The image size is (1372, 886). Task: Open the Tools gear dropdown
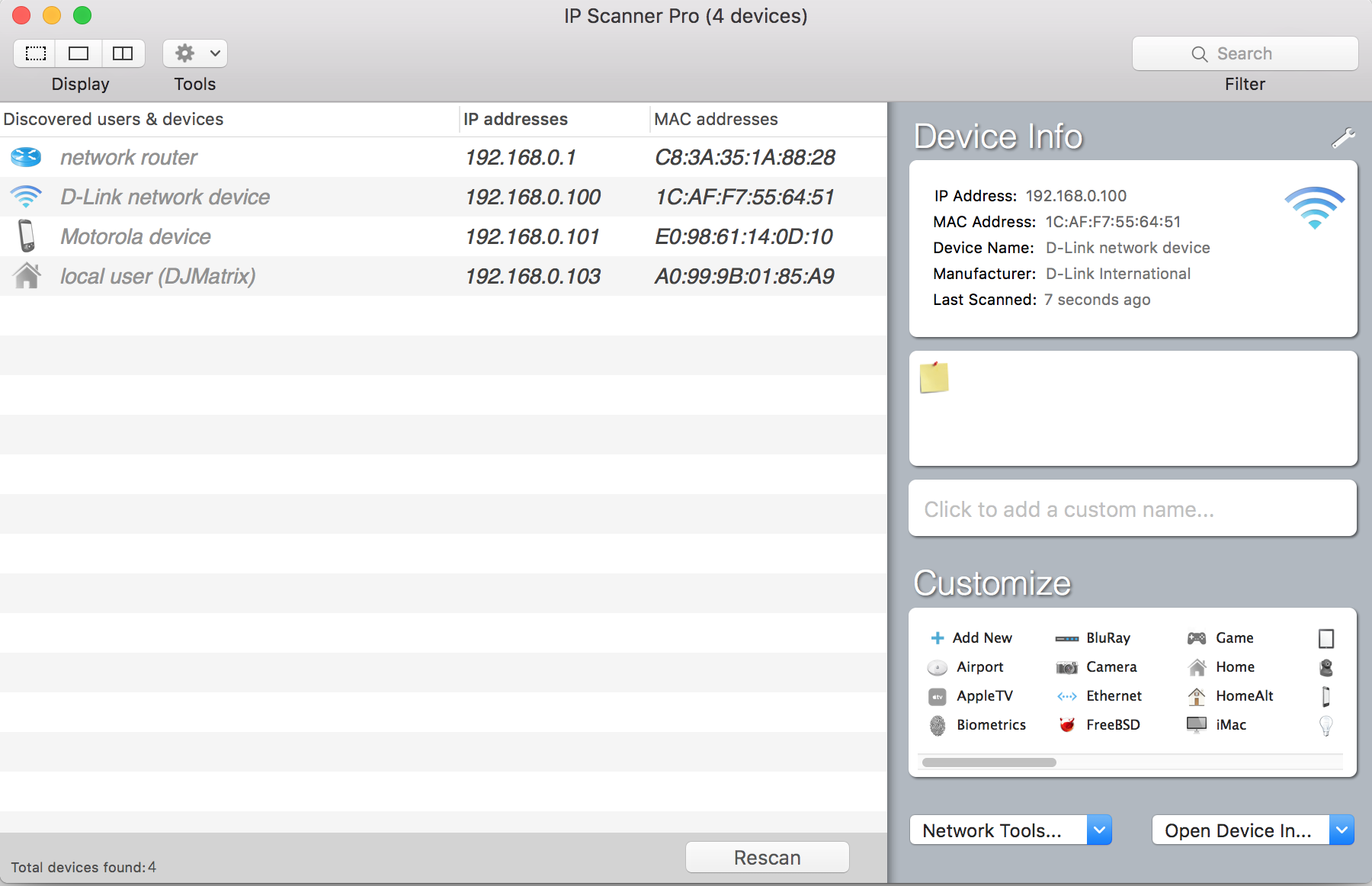click(195, 53)
